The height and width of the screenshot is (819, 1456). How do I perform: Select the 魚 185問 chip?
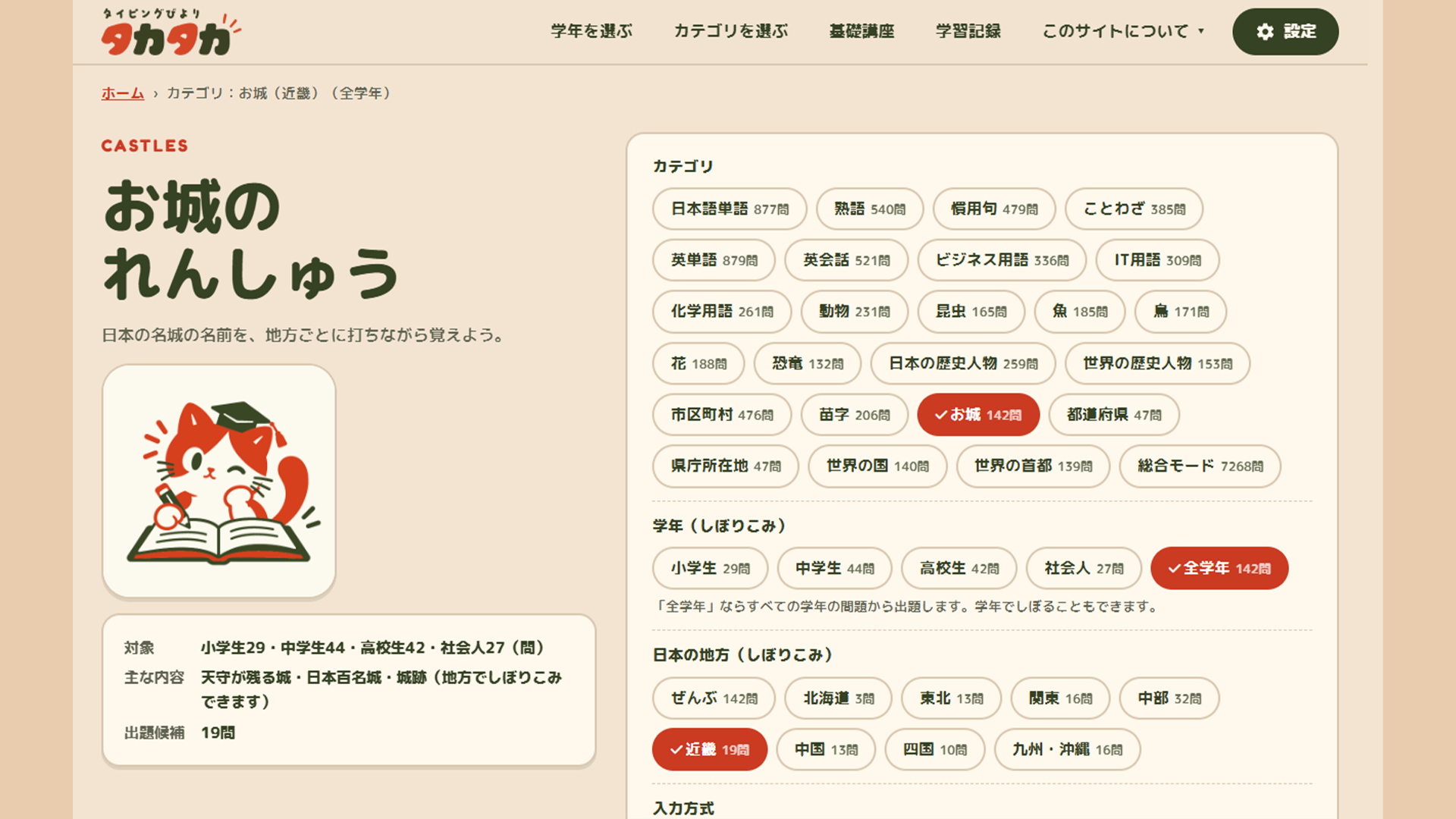[1080, 312]
